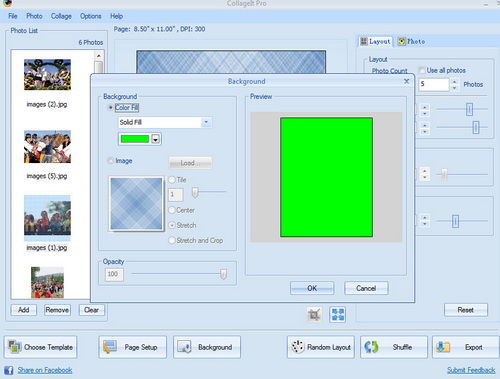
Task: Click the Add photo button
Action: (24, 310)
